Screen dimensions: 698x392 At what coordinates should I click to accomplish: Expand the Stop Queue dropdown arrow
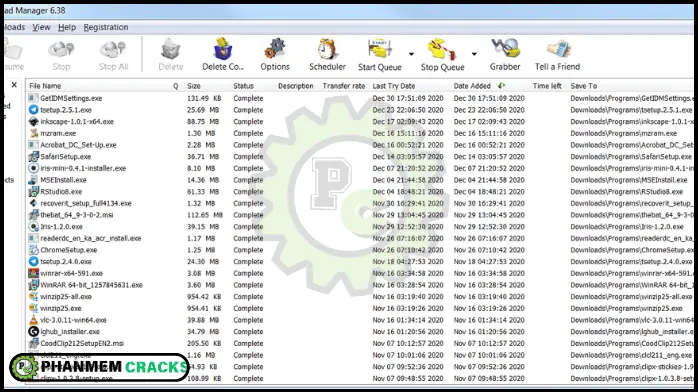[474, 54]
